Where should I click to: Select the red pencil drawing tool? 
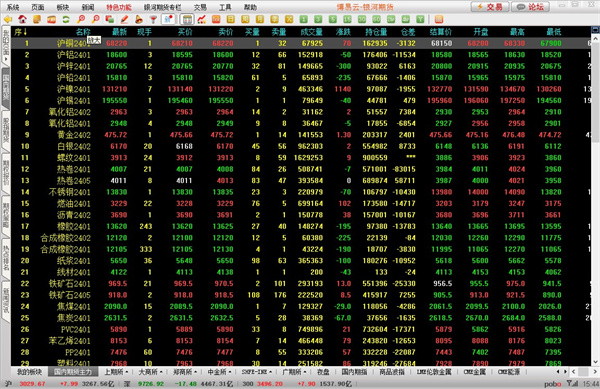point(124,19)
